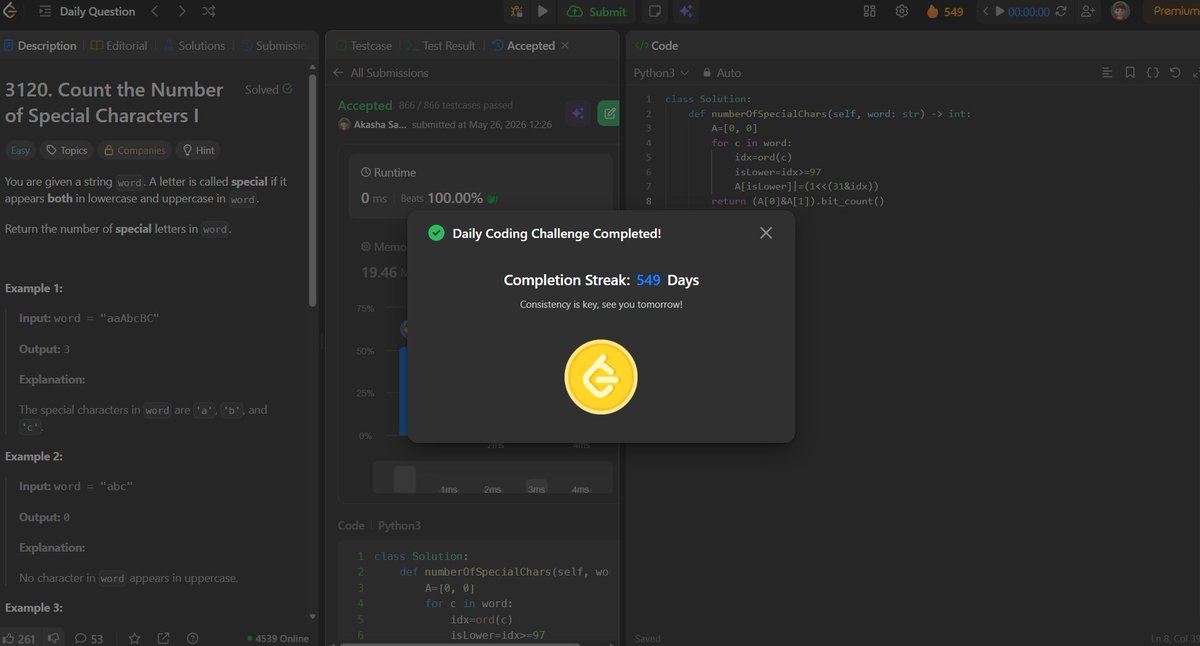Pick a random question with shuffle icon
Screen dimensions: 1200x646
pyautogui.click(x=208, y=11)
